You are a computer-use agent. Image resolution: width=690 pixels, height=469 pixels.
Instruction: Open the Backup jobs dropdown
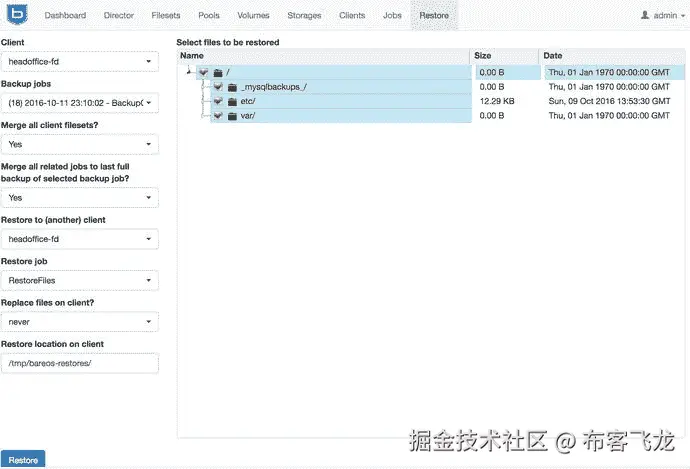[80, 103]
